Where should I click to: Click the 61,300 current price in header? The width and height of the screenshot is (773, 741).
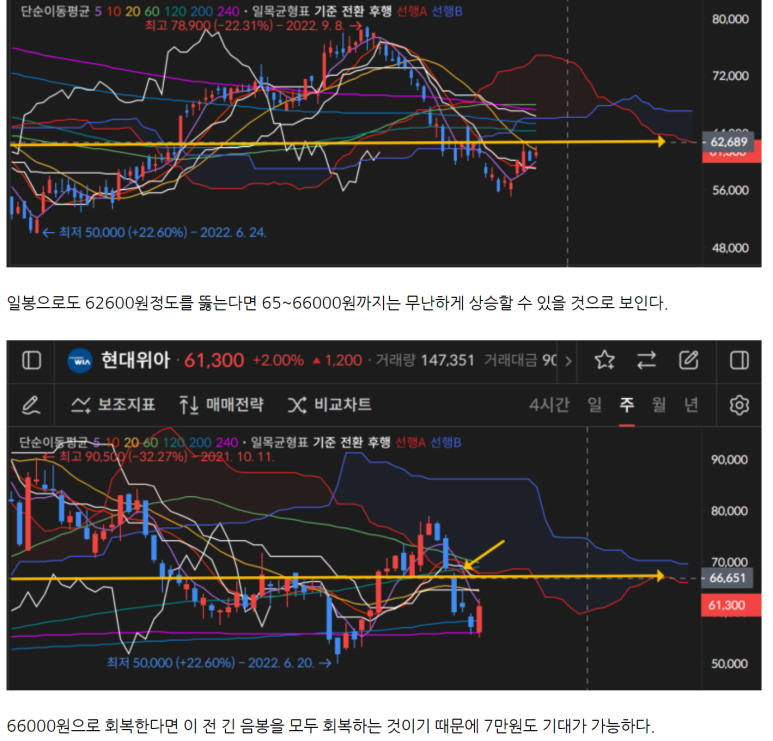pos(214,361)
